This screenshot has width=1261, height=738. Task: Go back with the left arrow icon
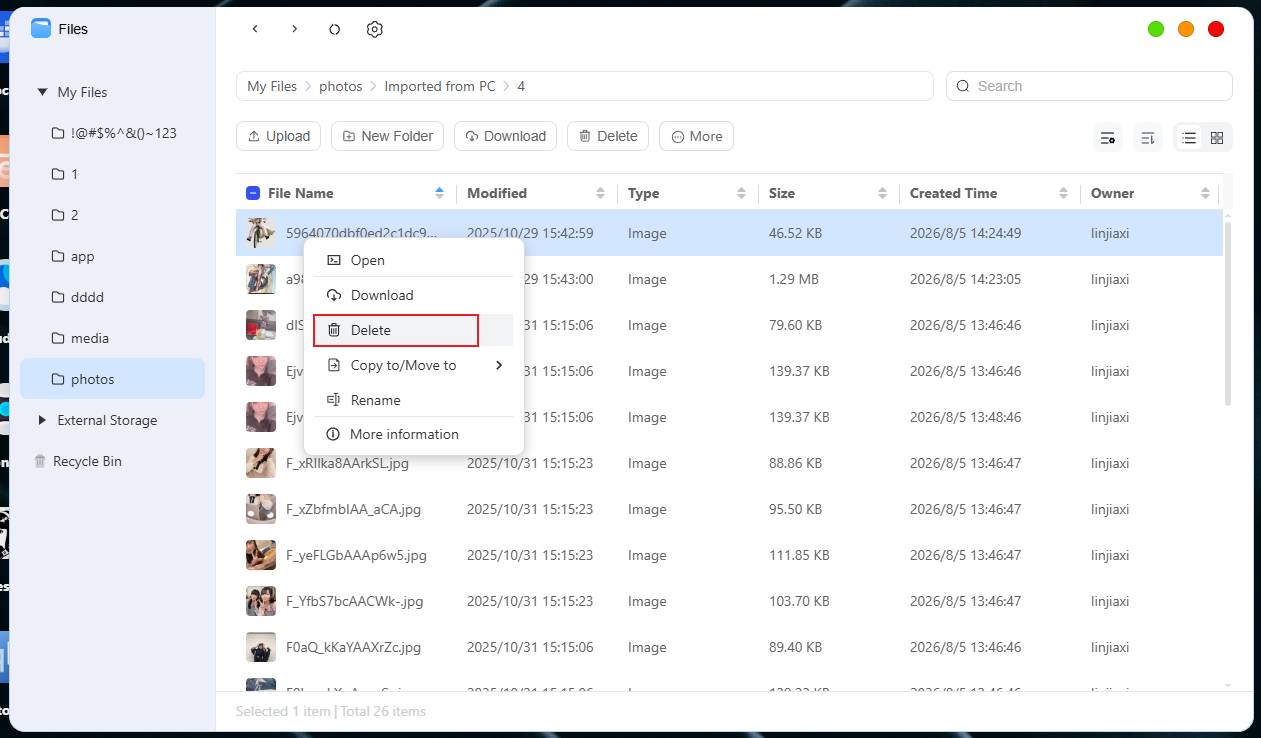point(255,29)
